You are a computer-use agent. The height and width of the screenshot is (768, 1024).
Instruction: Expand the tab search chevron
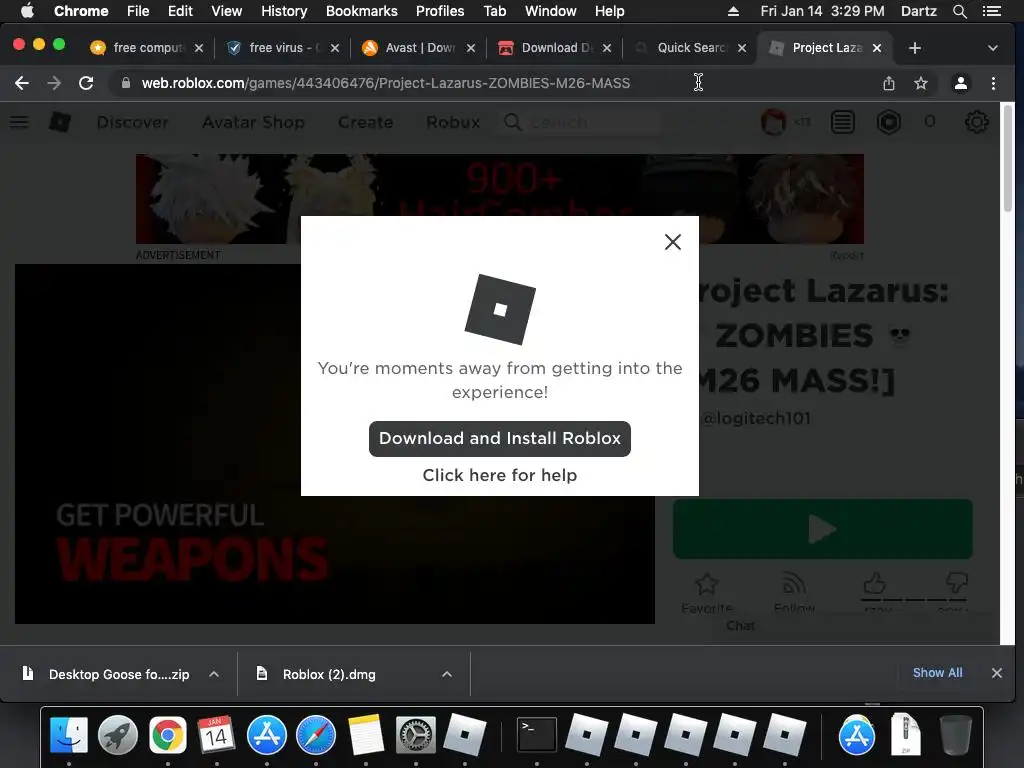point(993,48)
